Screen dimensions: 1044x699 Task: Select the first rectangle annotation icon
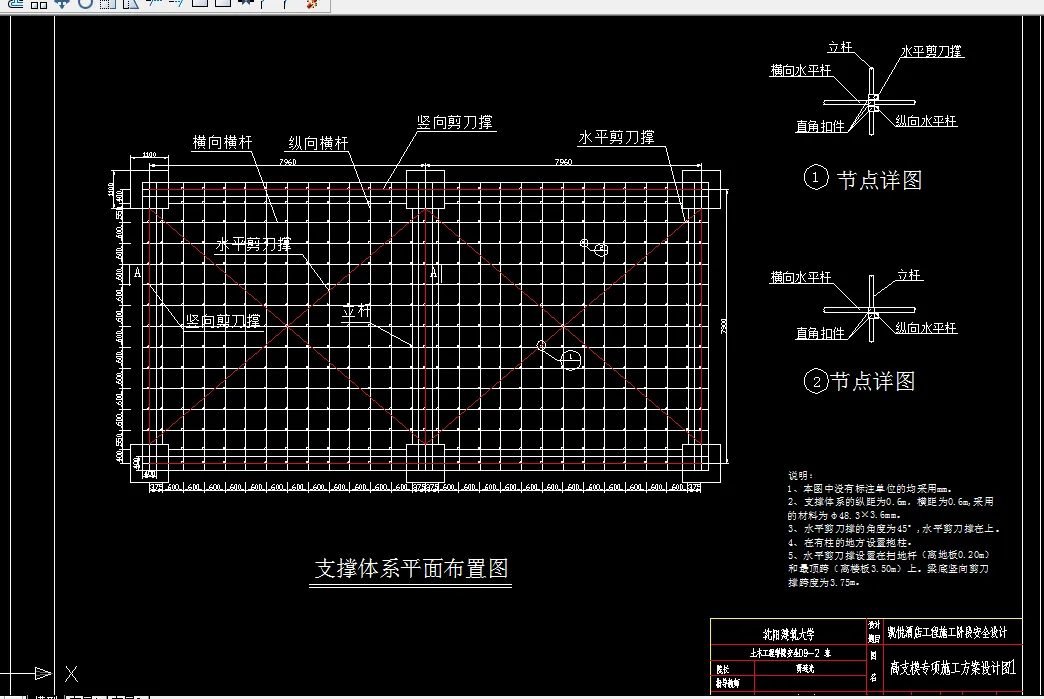click(200, 6)
